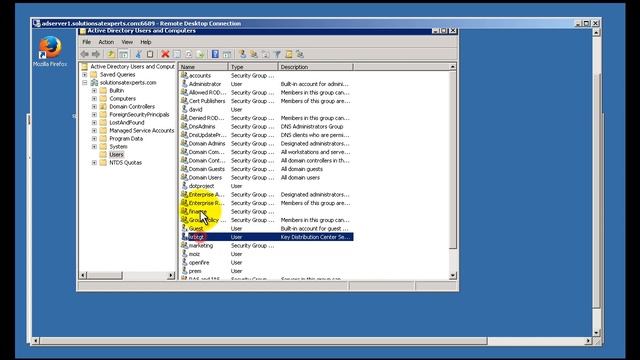640x360 pixels.
Task: Expand the NTDS Quotas node
Action: 94,162
